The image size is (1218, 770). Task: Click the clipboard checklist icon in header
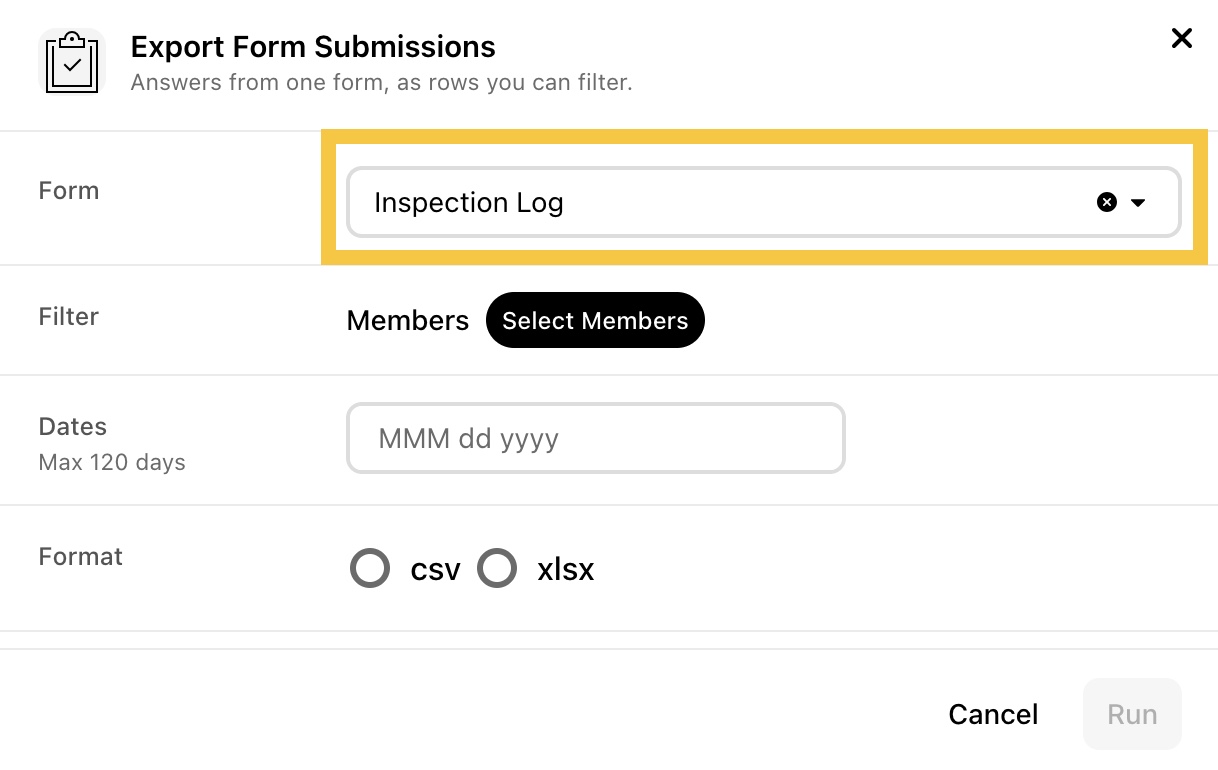tap(72, 62)
